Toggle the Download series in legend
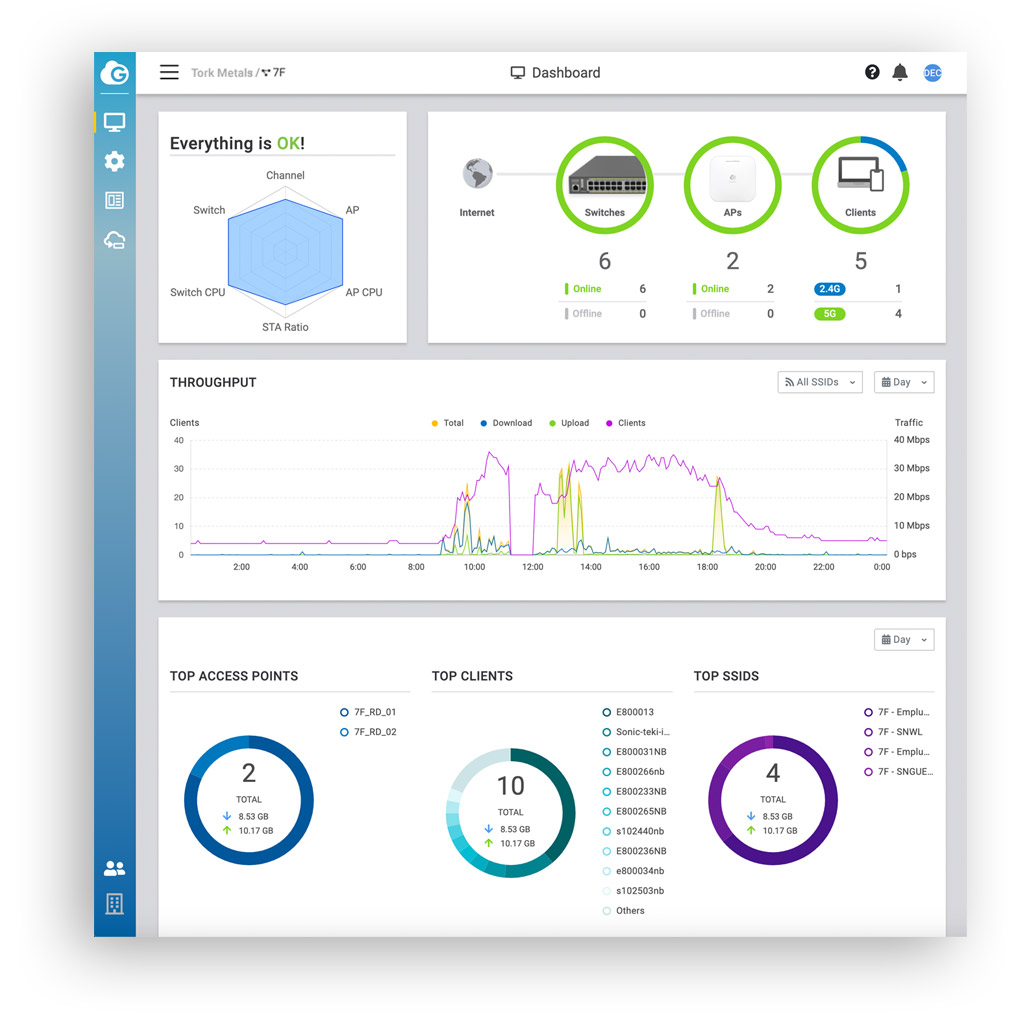Image resolution: width=1026 pixels, height=1026 pixels. [506, 423]
